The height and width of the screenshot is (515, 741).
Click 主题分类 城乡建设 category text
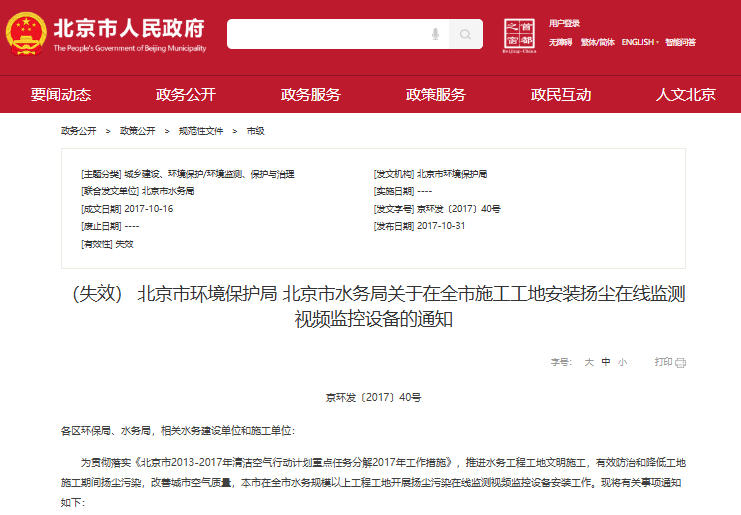[188, 174]
